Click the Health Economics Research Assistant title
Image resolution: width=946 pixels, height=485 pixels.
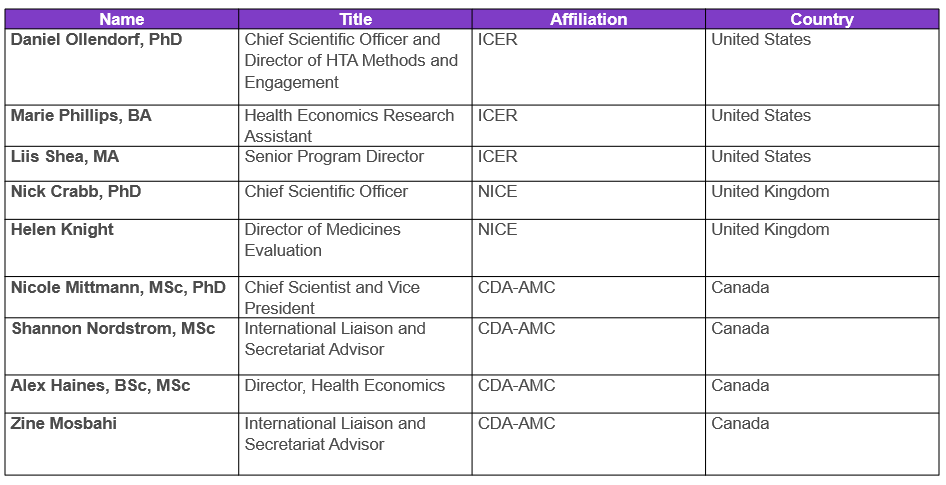pyautogui.click(x=349, y=126)
